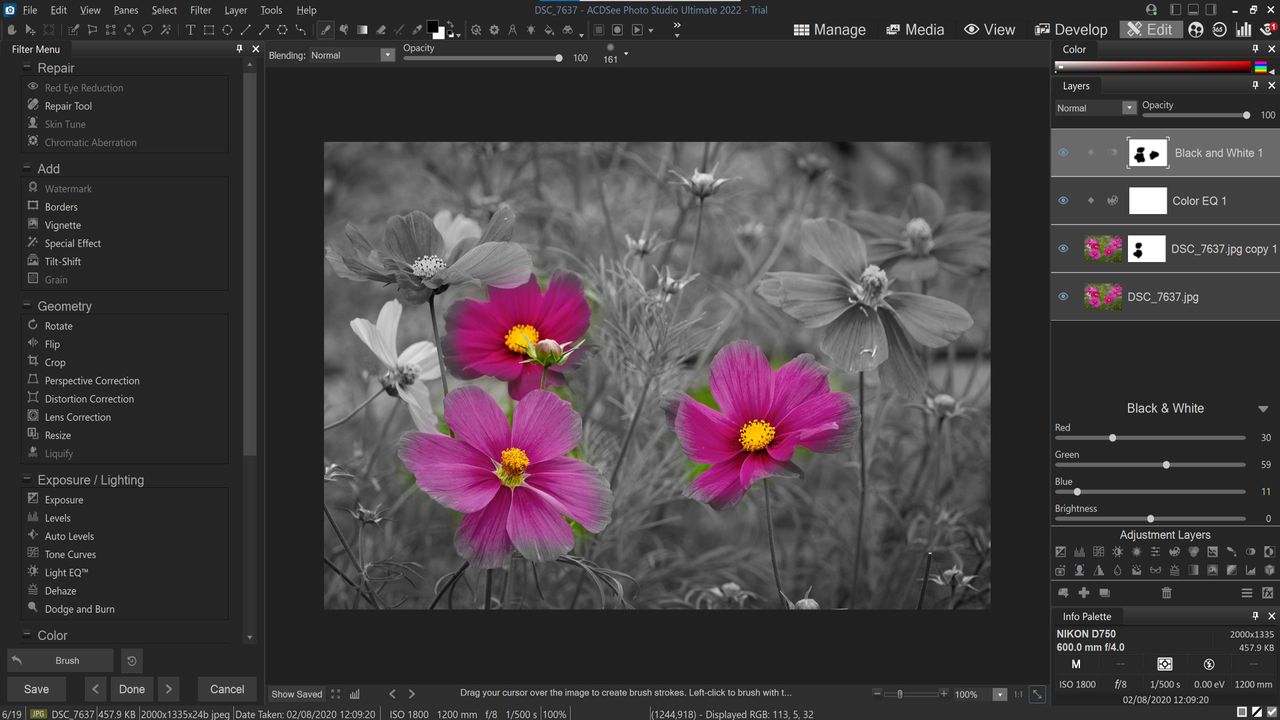Hide the Black and White 1 layer

[x=1063, y=153]
